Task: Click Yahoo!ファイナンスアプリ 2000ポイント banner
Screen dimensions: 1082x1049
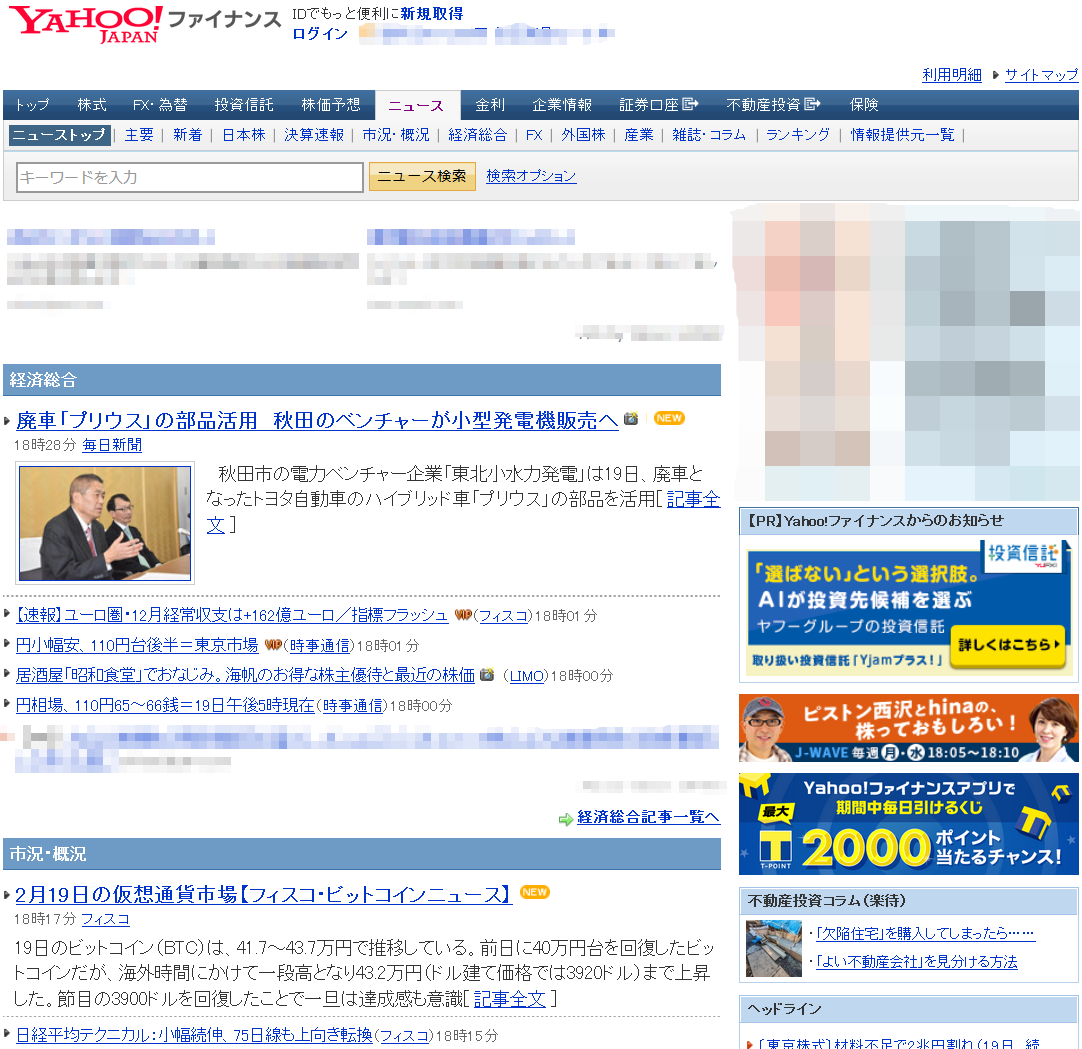Action: (x=908, y=824)
